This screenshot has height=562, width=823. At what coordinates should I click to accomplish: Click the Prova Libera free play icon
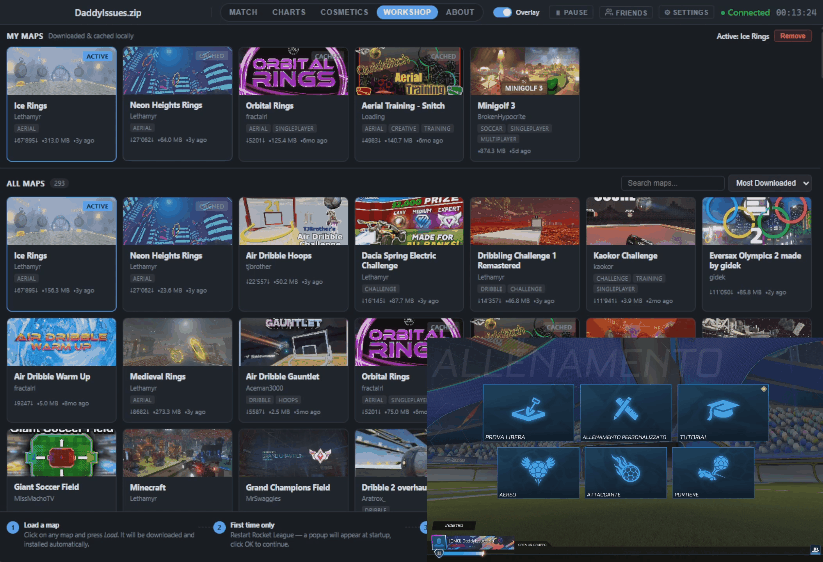tap(528, 412)
